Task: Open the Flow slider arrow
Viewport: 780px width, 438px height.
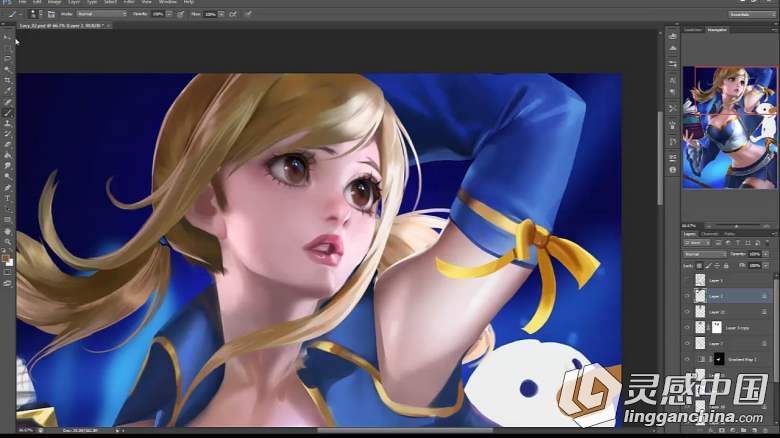Action: tap(221, 14)
